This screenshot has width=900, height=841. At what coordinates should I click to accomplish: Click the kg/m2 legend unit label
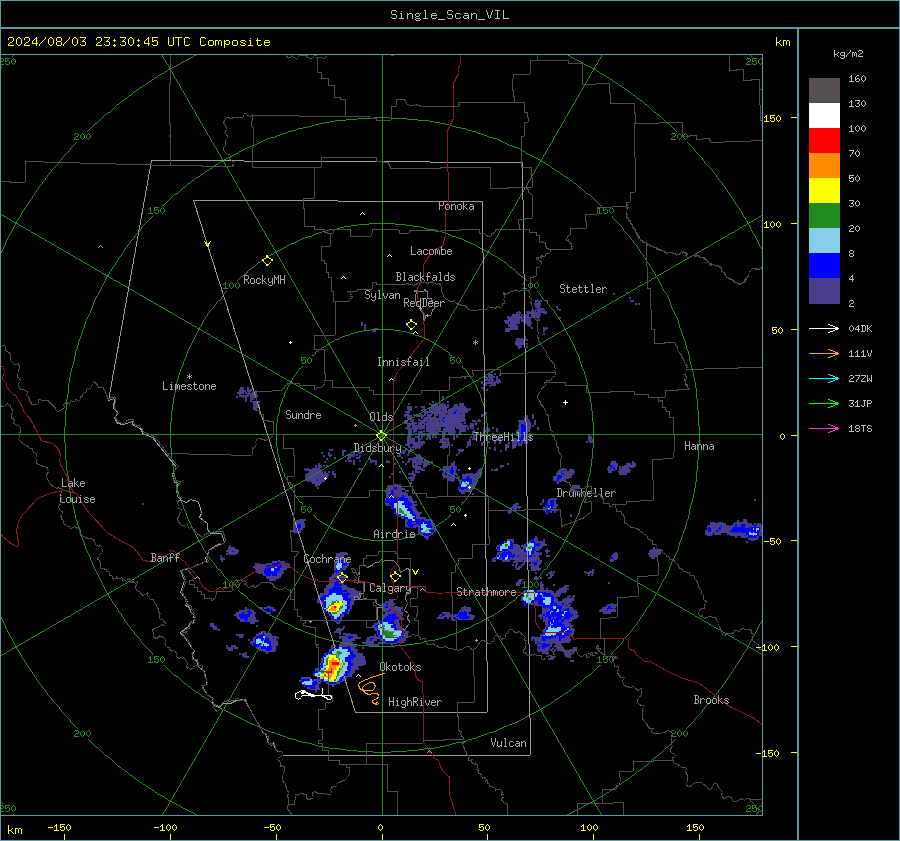pos(848,54)
